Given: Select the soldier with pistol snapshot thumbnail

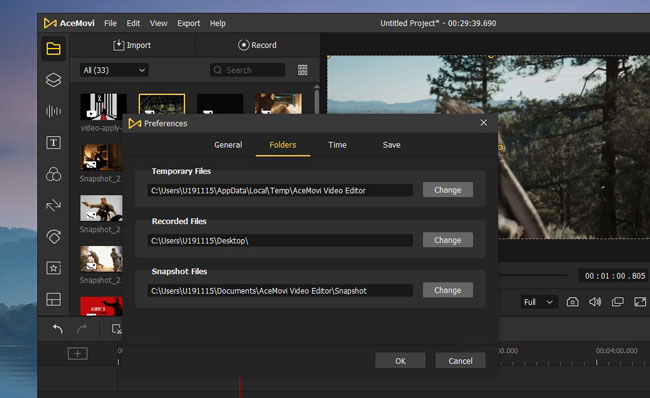Looking at the screenshot, I should [101, 208].
